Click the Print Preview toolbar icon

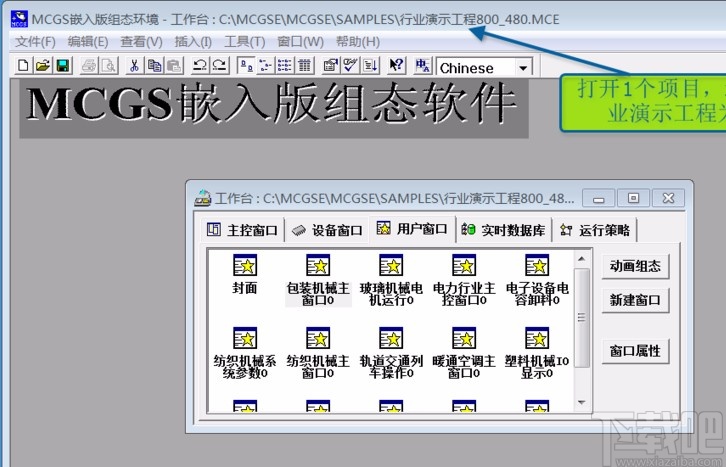(109, 66)
